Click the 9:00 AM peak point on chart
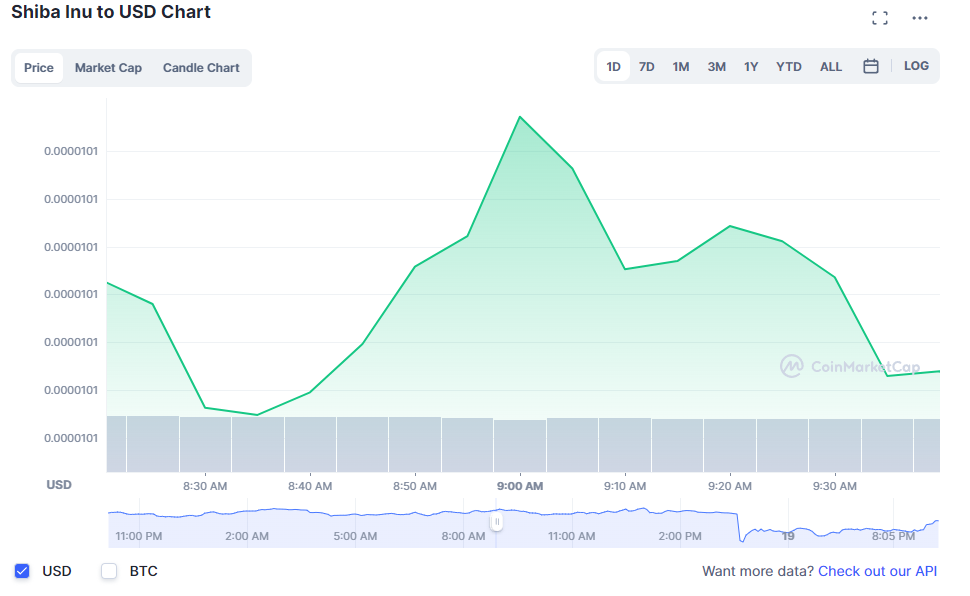 520,116
